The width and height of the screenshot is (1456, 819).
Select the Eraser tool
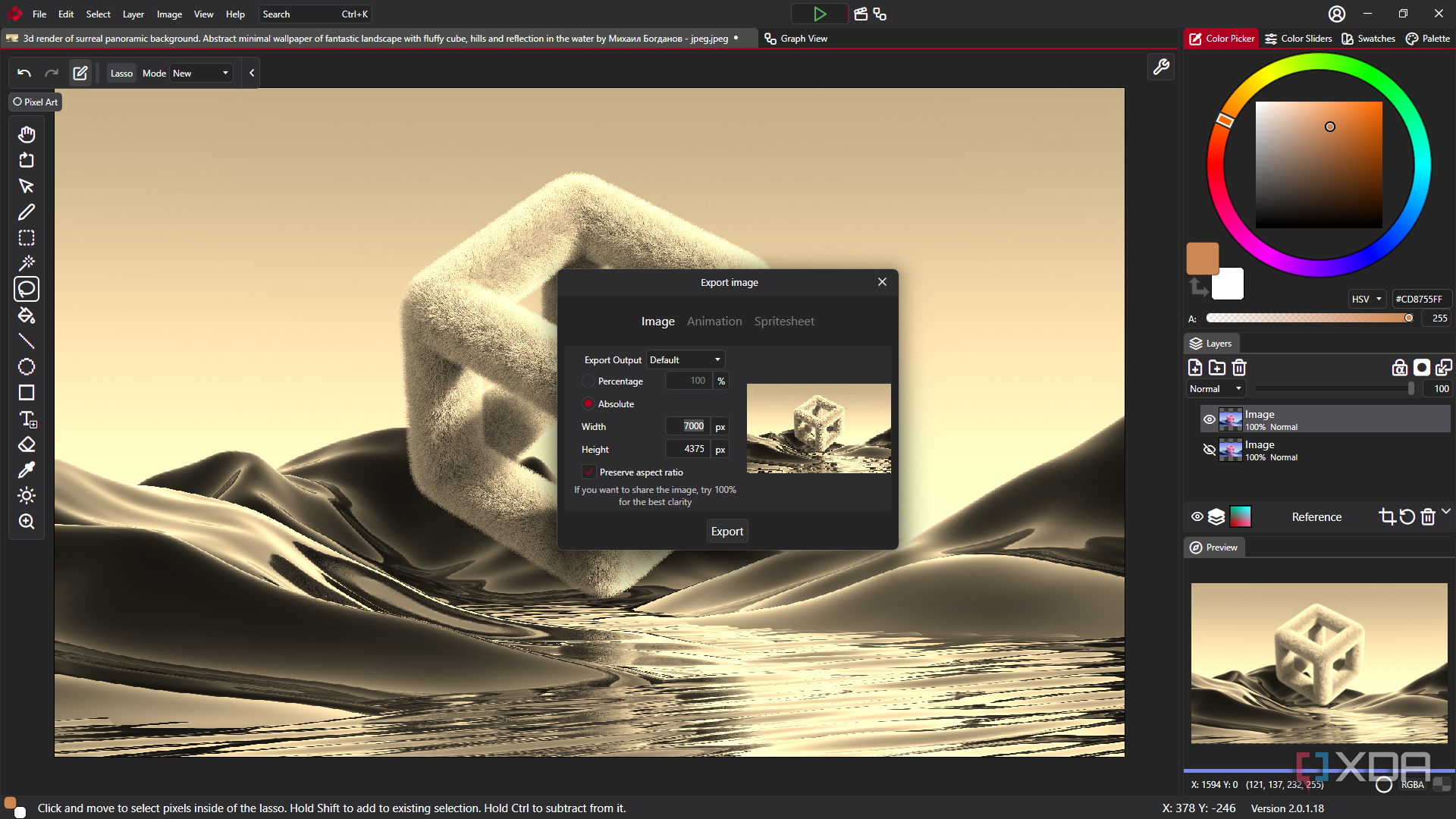tap(27, 444)
